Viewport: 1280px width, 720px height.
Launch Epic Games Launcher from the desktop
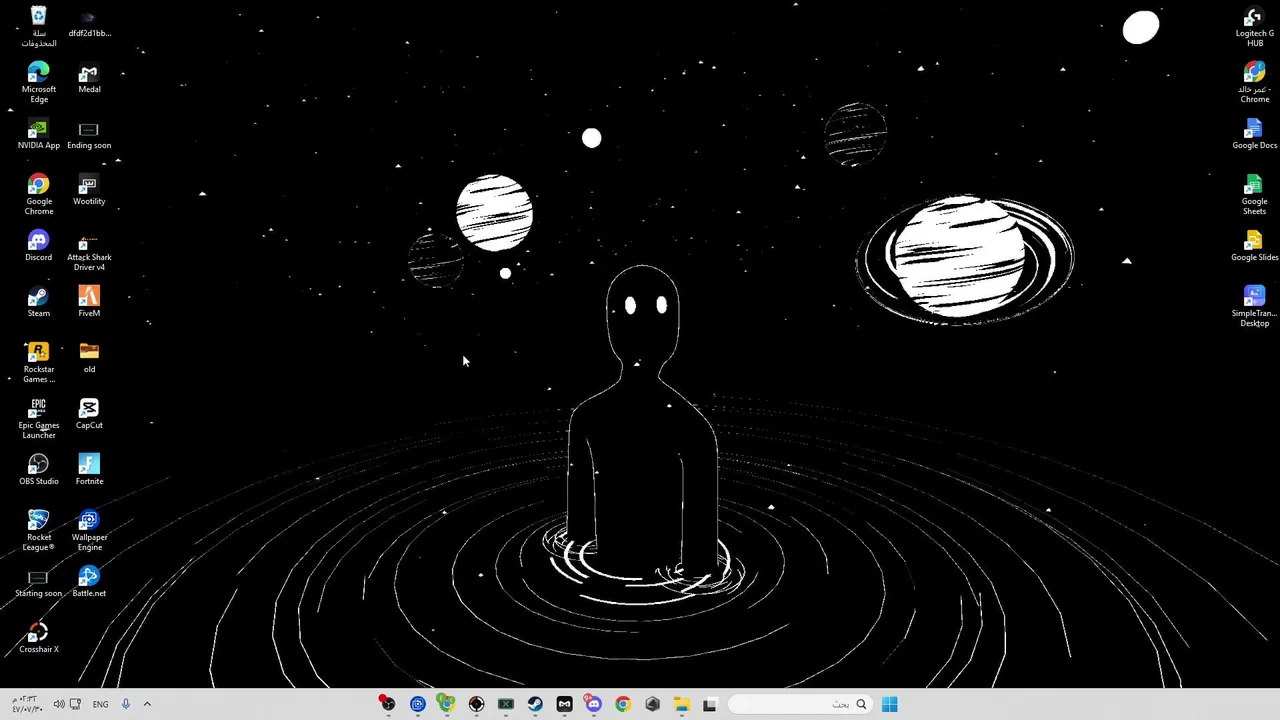(x=38, y=418)
